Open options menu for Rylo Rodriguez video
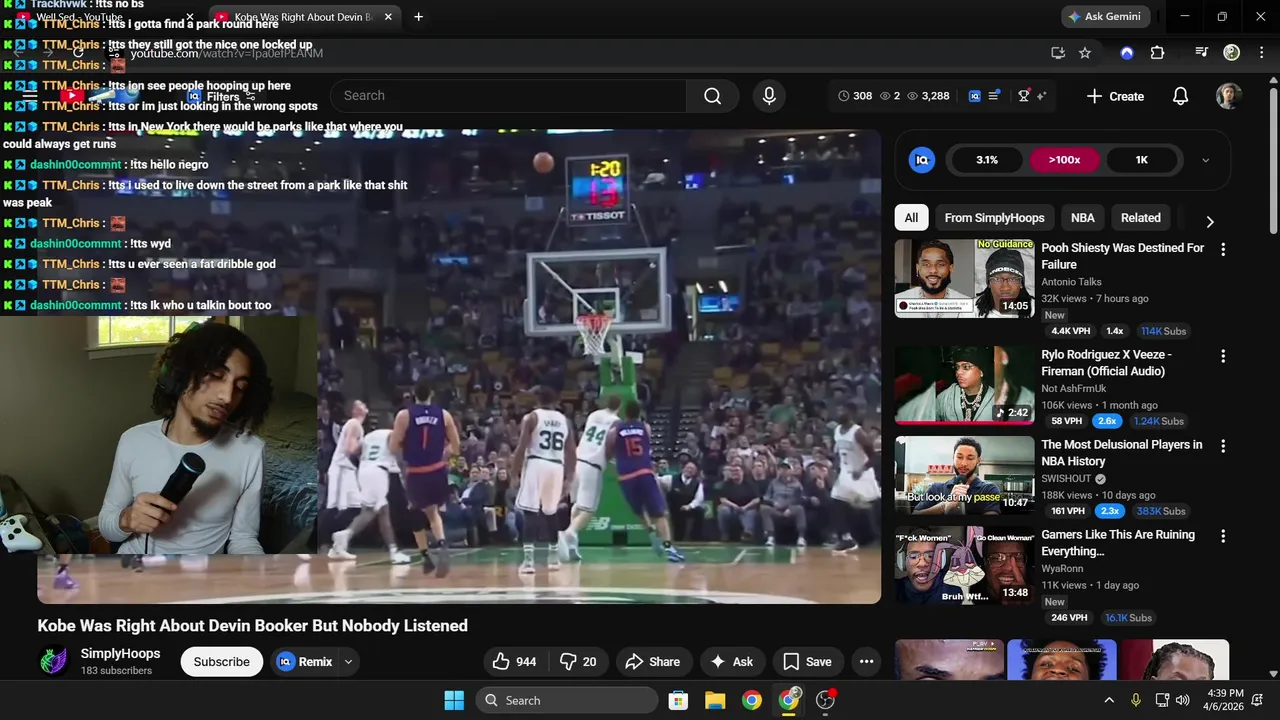 1222,356
